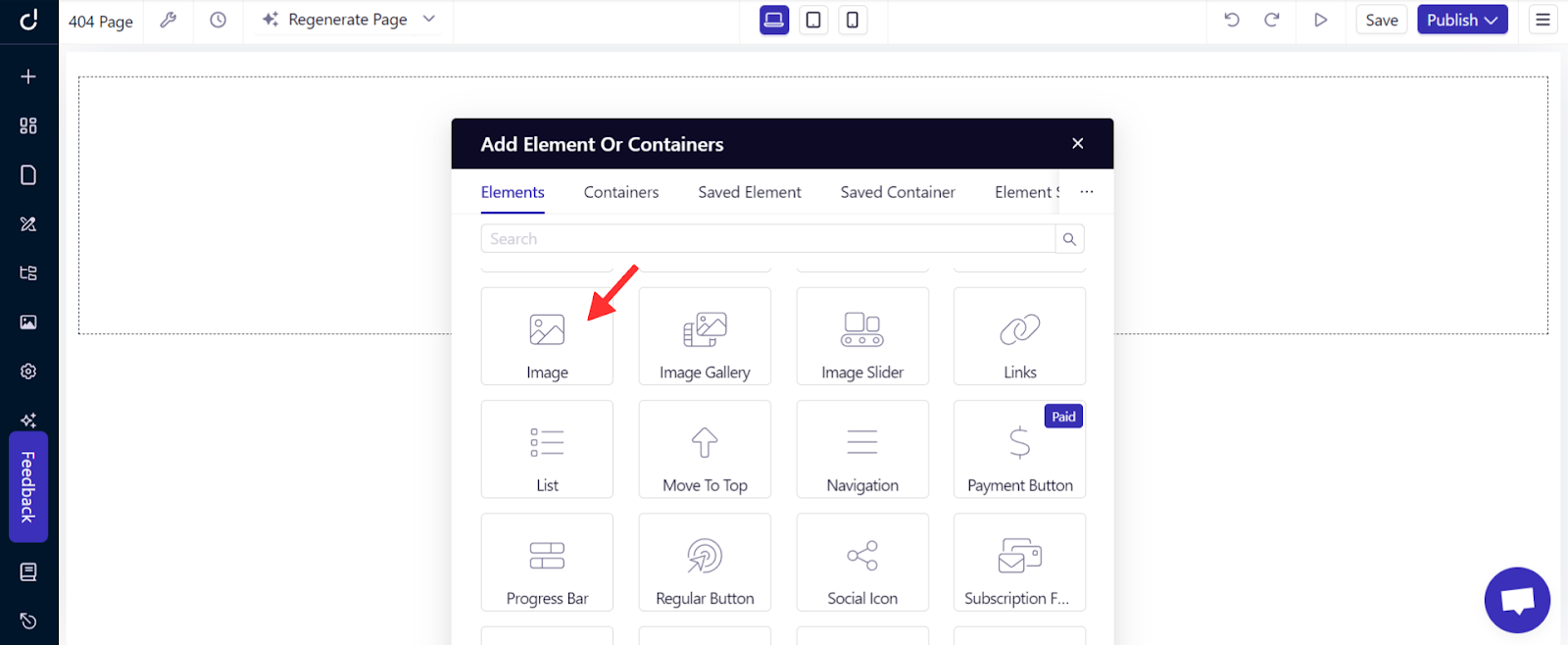Click the 404 Page title
The height and width of the screenshot is (645, 1568).
[x=101, y=21]
